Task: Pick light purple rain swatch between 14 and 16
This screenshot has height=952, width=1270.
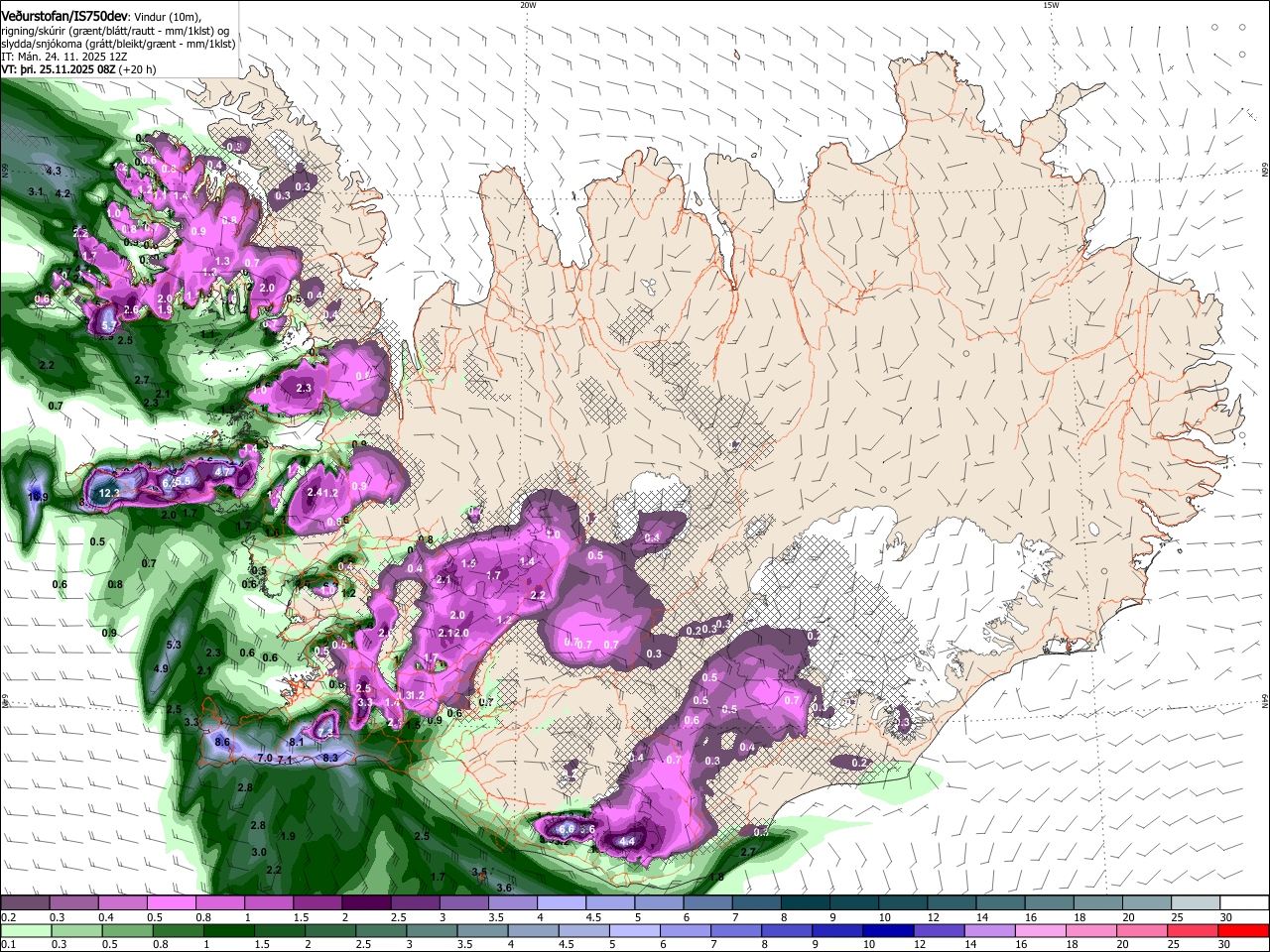Action: (988, 930)
